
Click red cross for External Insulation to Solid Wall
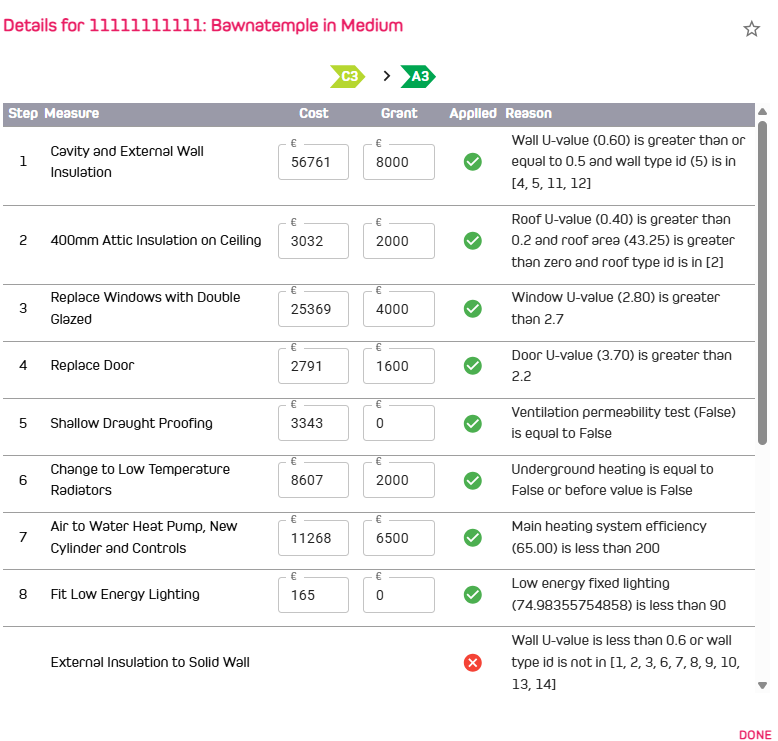(472, 663)
